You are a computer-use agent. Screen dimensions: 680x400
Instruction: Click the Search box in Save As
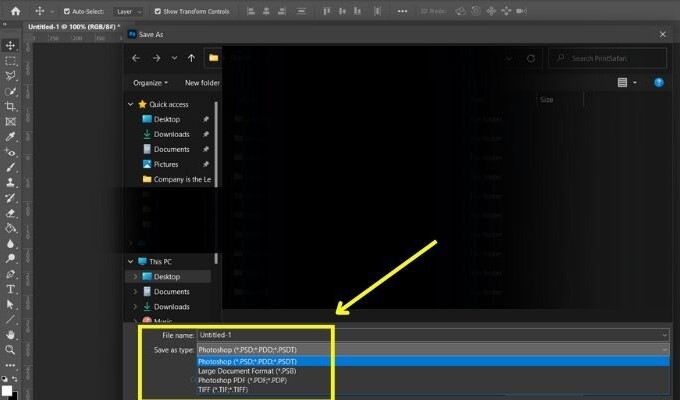pos(607,58)
